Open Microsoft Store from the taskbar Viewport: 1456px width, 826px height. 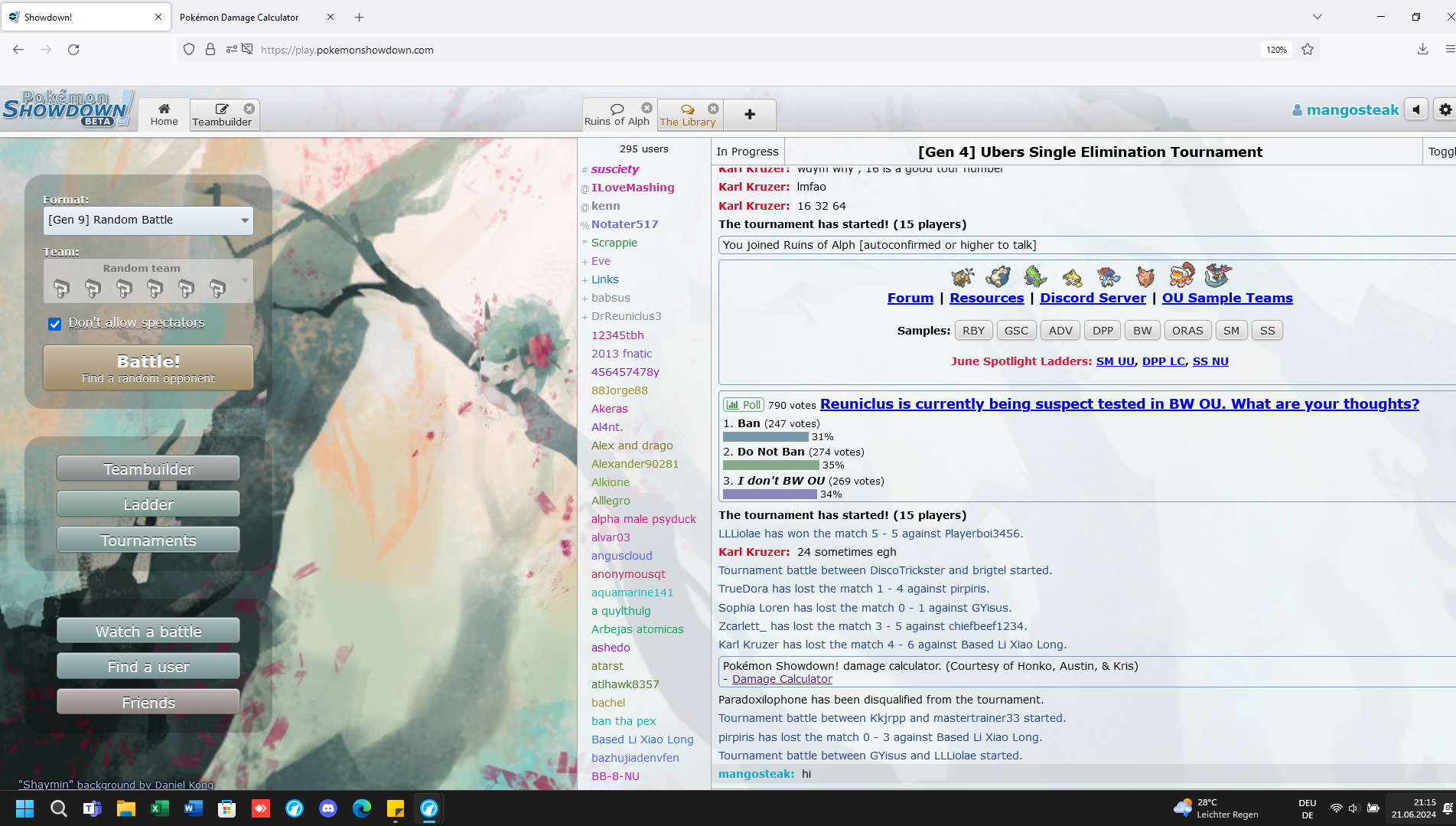pyautogui.click(x=227, y=808)
